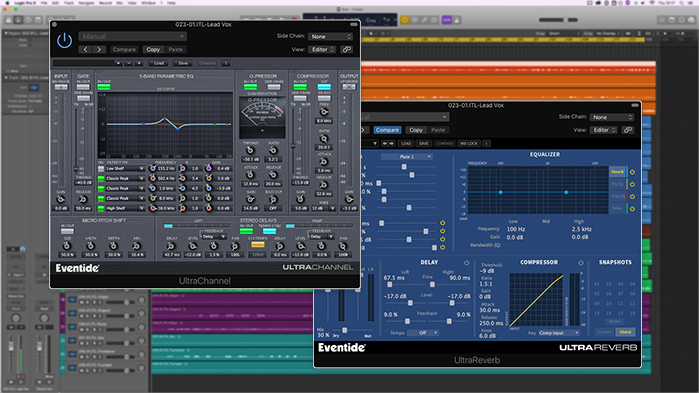
Task: Select the Pre EQ tab in UltraReverb
Action: click(618, 184)
